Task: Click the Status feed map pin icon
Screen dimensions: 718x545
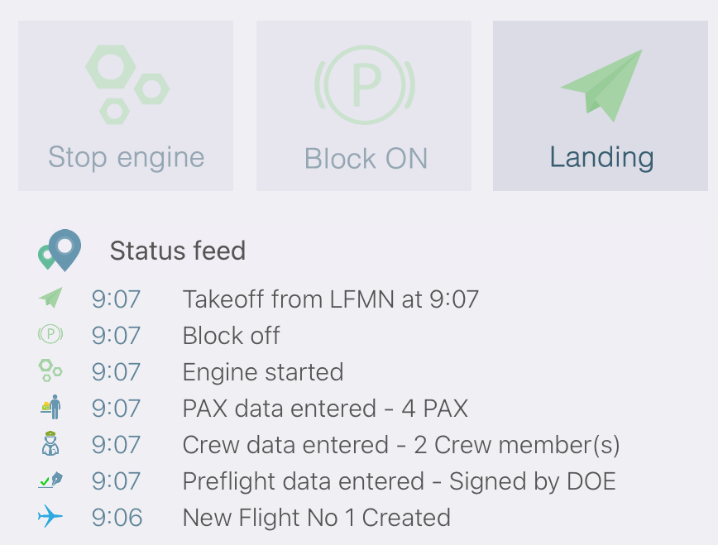Action: tap(60, 250)
